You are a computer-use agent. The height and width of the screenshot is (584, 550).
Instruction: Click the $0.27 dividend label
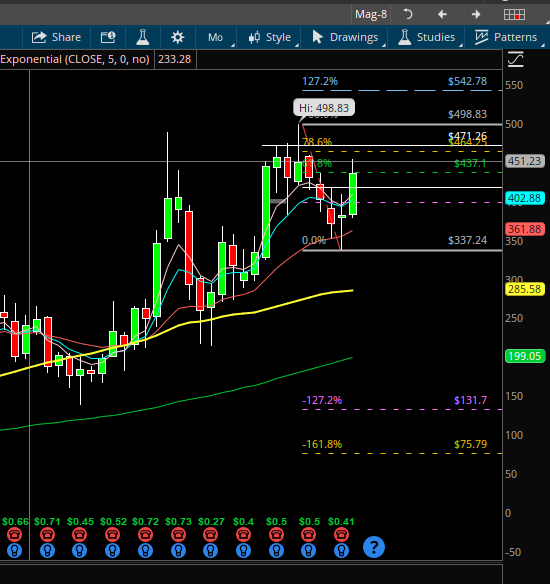click(211, 521)
